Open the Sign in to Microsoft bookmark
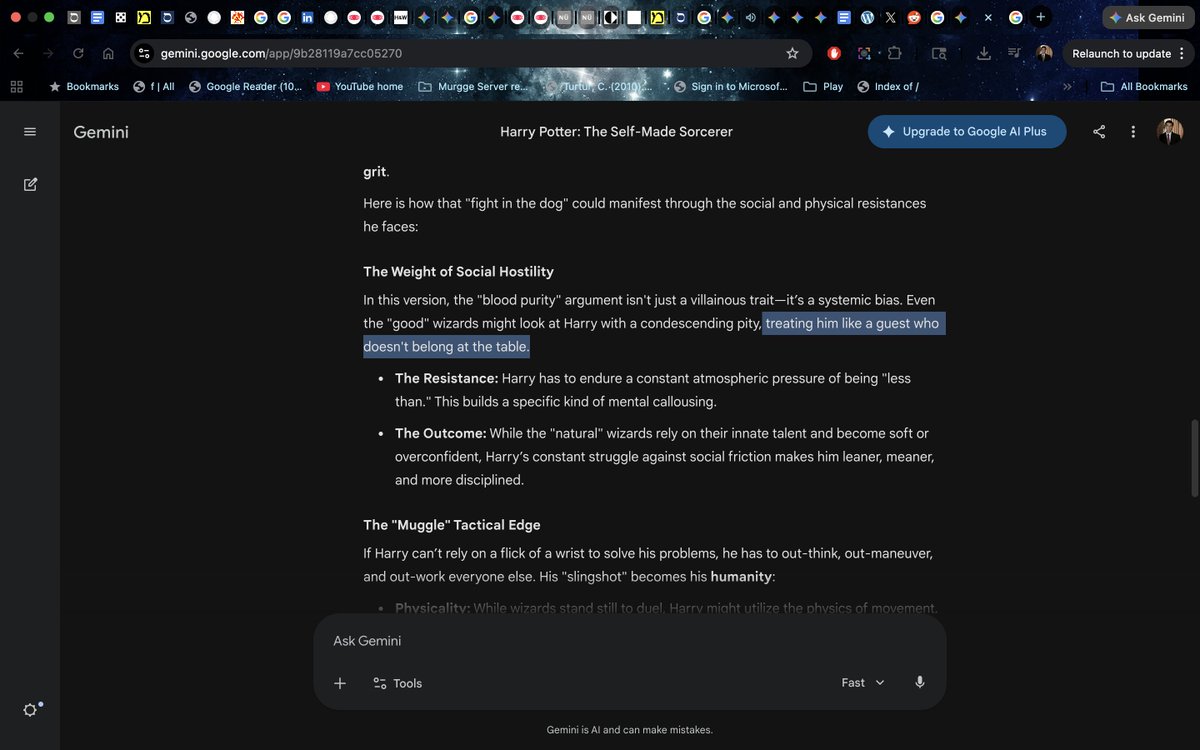 pos(731,87)
